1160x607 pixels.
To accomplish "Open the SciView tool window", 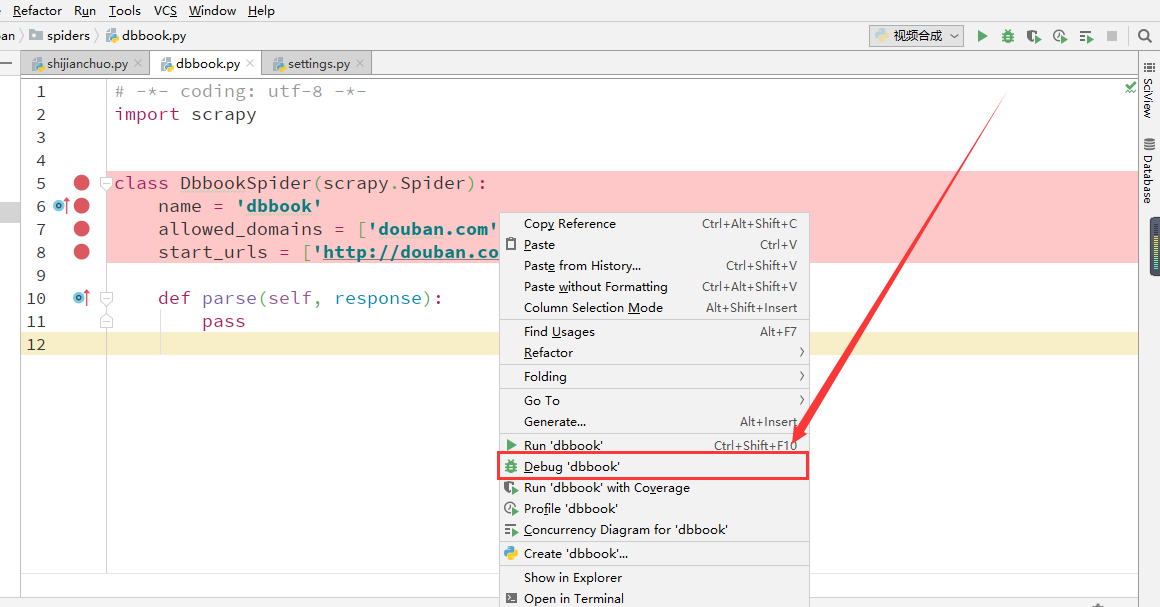I will click(1148, 90).
